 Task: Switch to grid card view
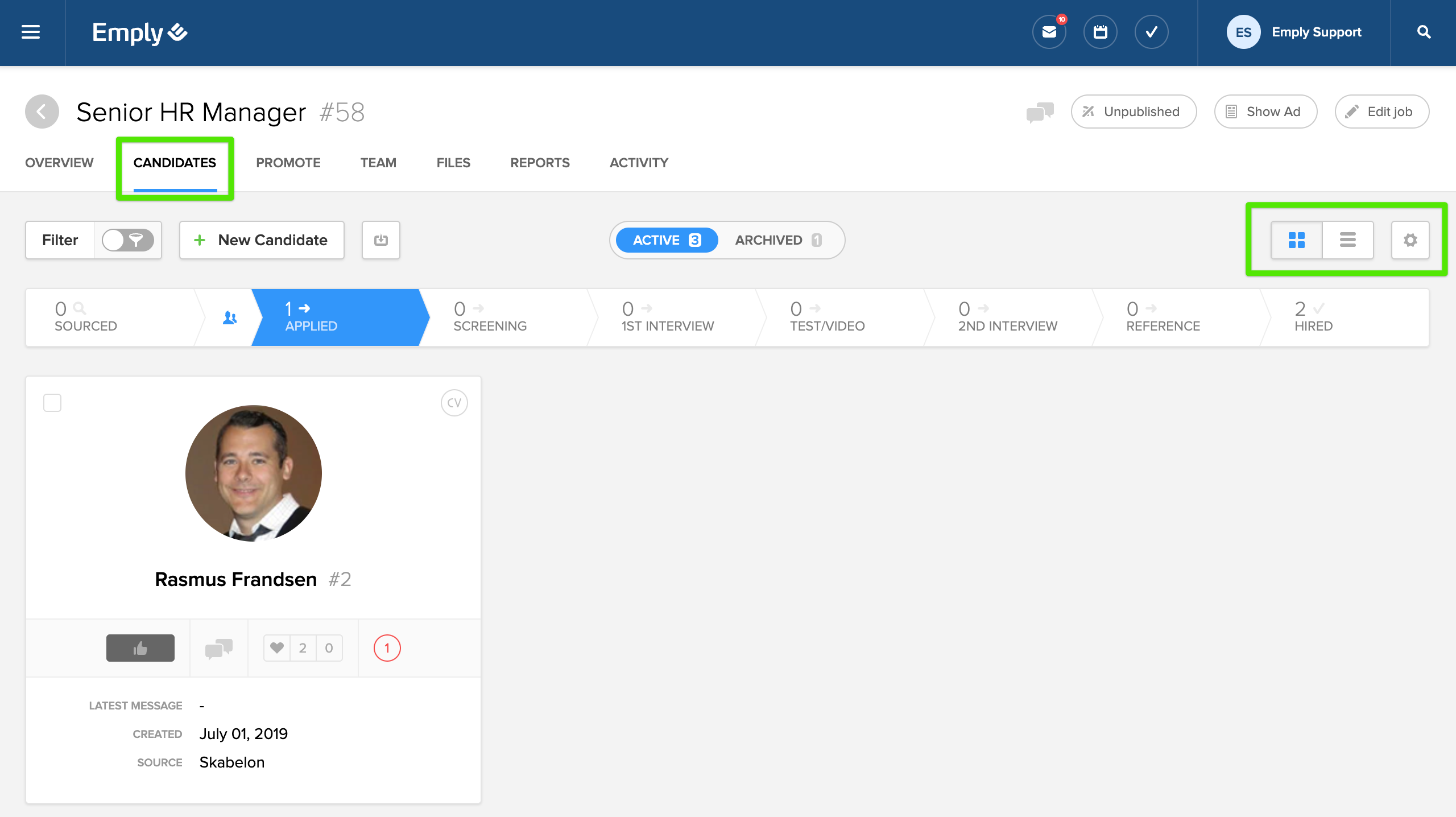coord(1296,240)
